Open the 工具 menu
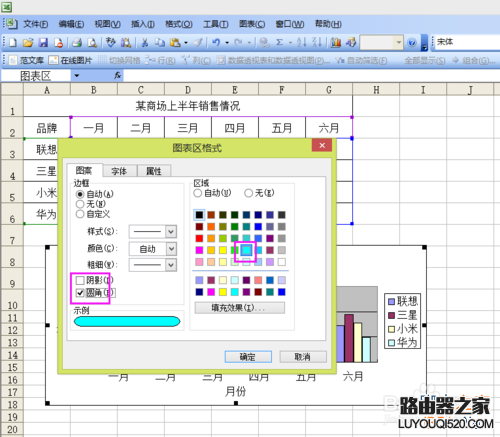The image size is (500, 437). click(216, 24)
